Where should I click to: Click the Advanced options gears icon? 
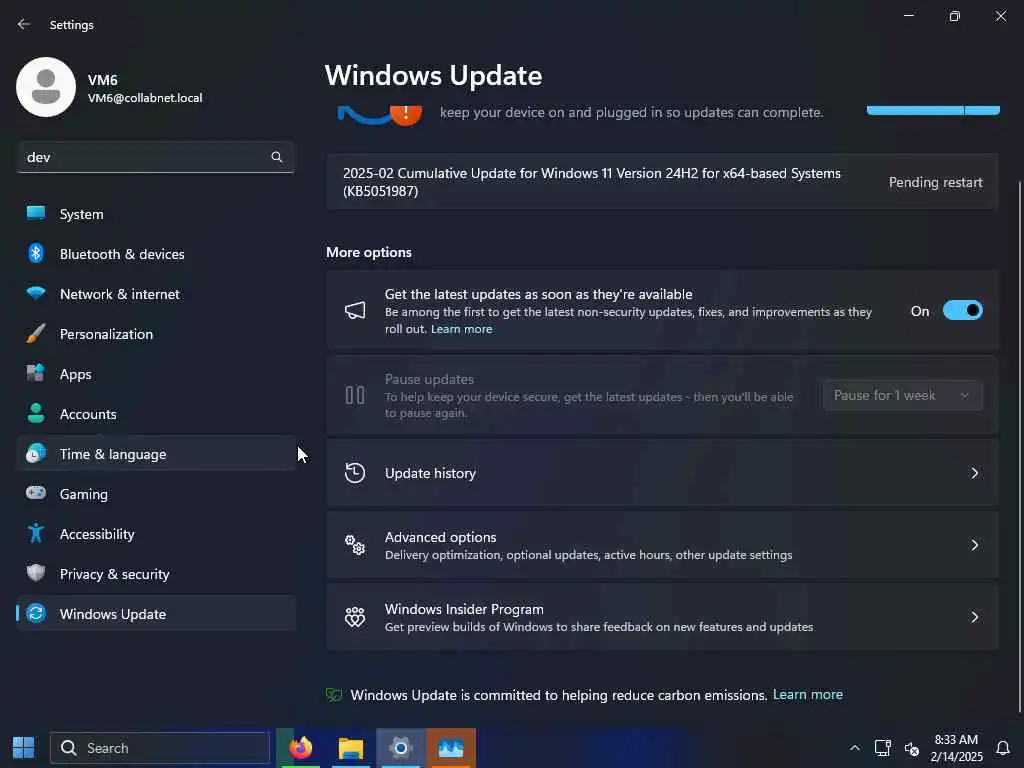(x=355, y=545)
